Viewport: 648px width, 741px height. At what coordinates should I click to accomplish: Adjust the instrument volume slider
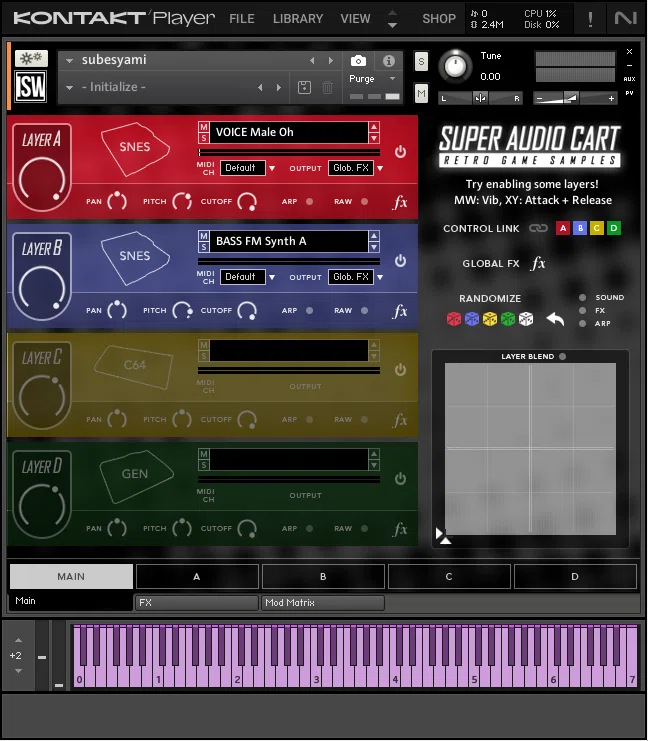click(575, 98)
